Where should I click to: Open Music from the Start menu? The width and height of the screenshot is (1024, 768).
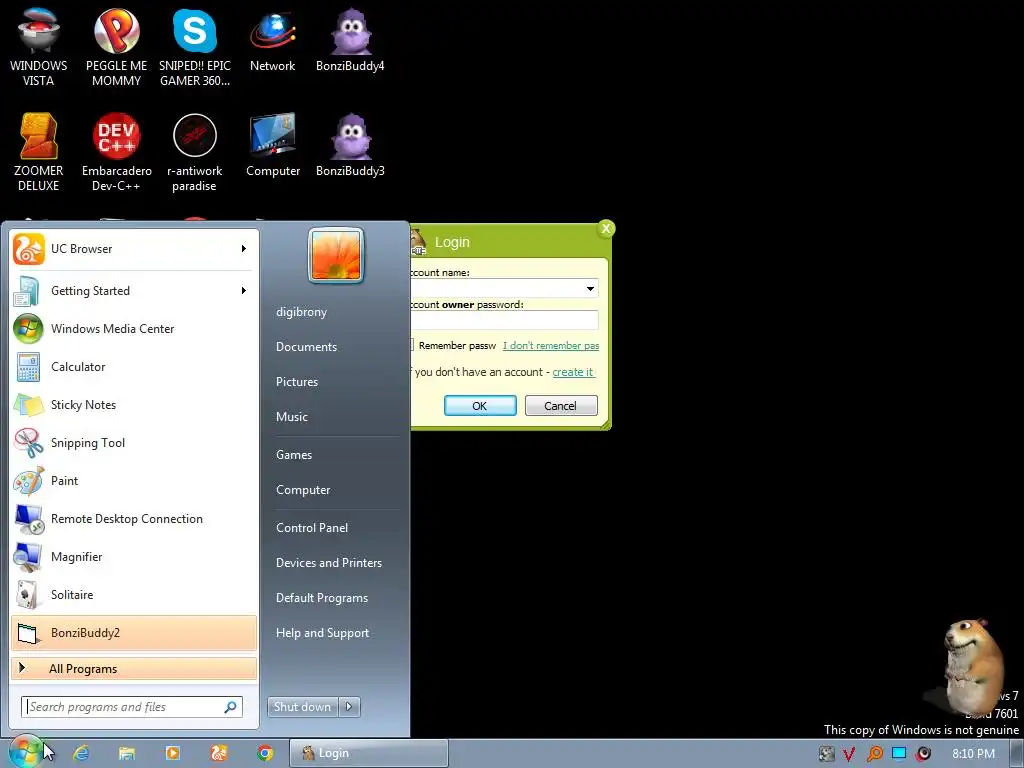point(291,417)
